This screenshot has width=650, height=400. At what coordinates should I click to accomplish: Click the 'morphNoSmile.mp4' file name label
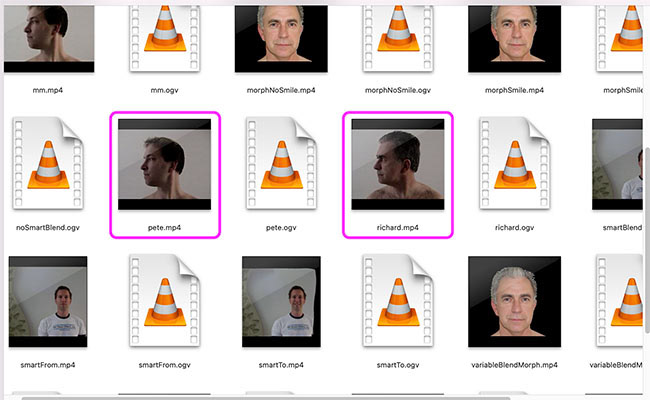click(281, 90)
